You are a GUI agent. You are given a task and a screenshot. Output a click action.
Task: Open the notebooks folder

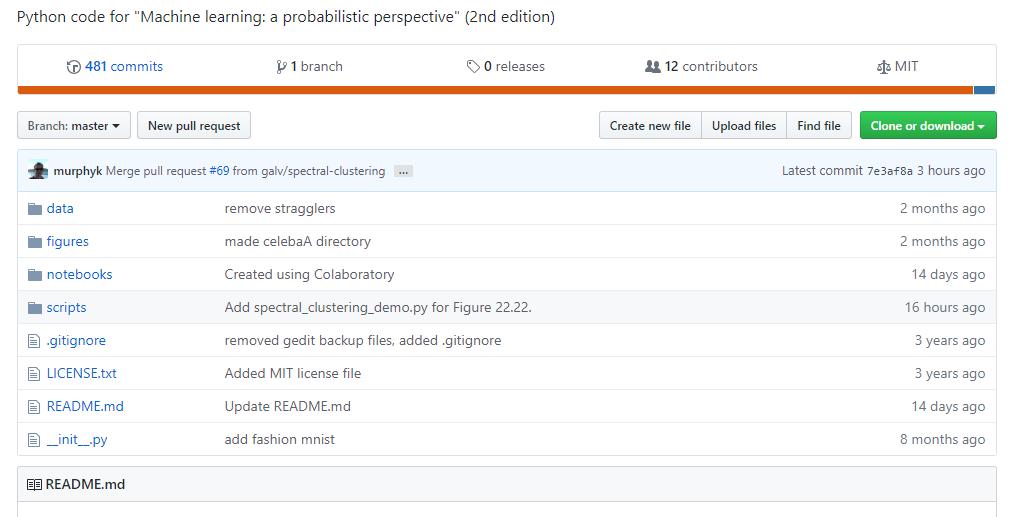pyautogui.click(x=79, y=274)
